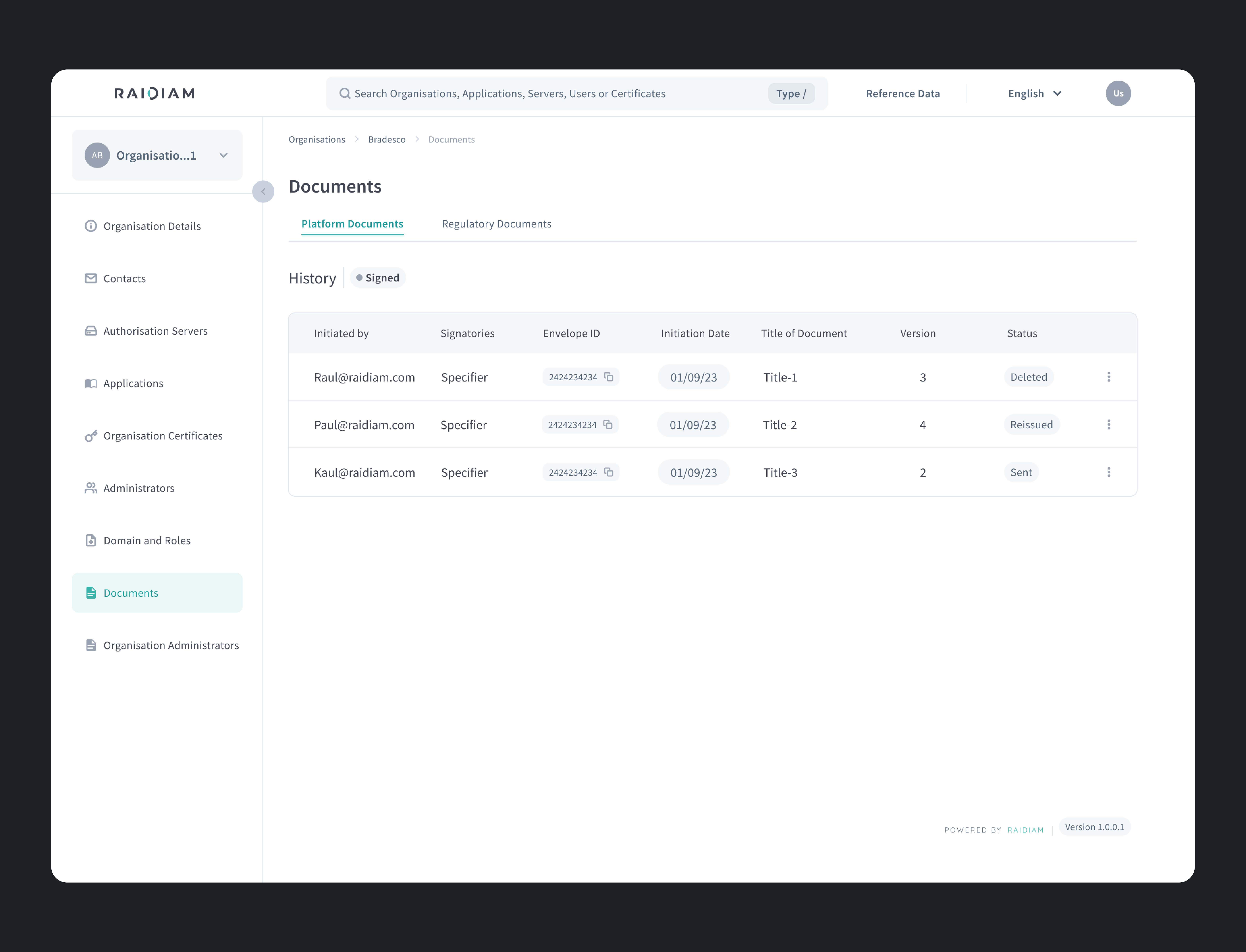Sort by Initiated by column header

click(341, 334)
